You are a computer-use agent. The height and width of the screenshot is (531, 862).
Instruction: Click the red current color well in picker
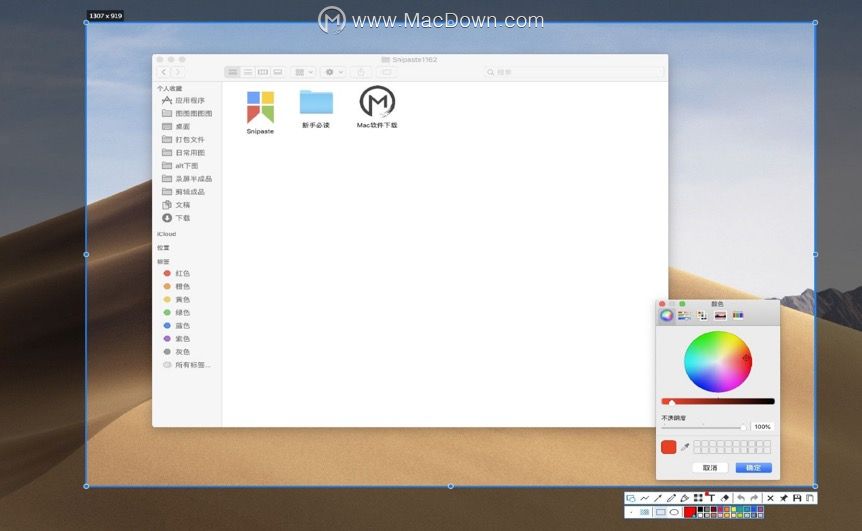(668, 447)
